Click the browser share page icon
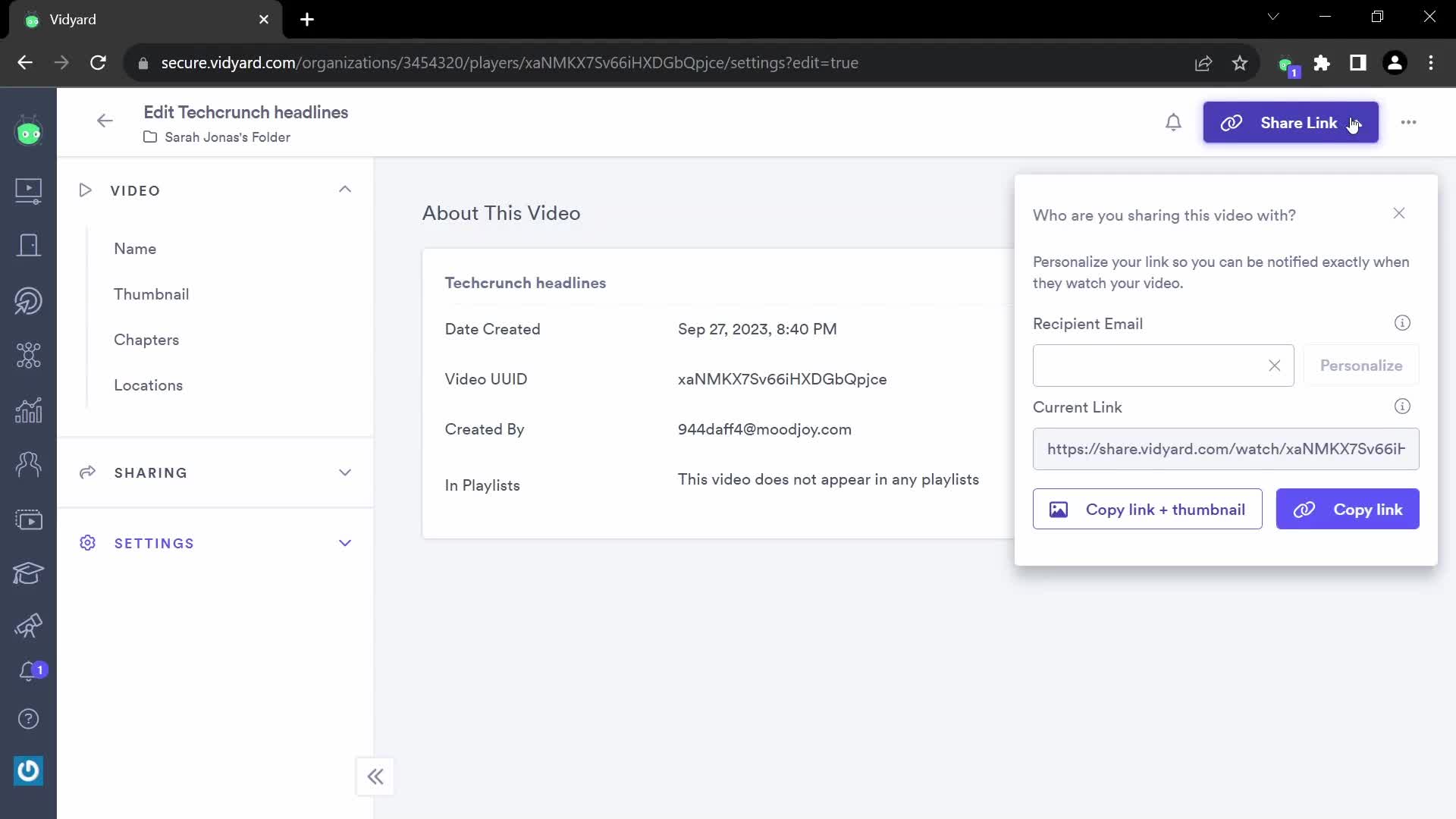The width and height of the screenshot is (1456, 819). tap(1203, 63)
